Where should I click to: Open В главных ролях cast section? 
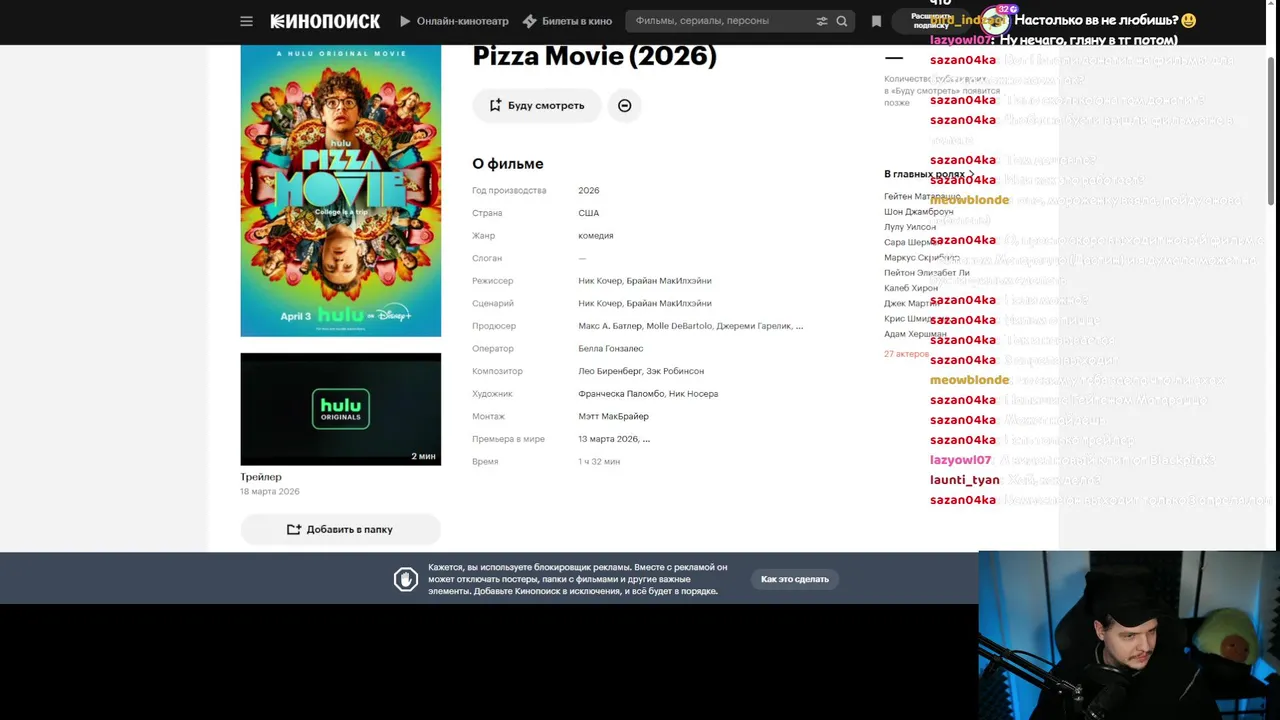(929, 174)
